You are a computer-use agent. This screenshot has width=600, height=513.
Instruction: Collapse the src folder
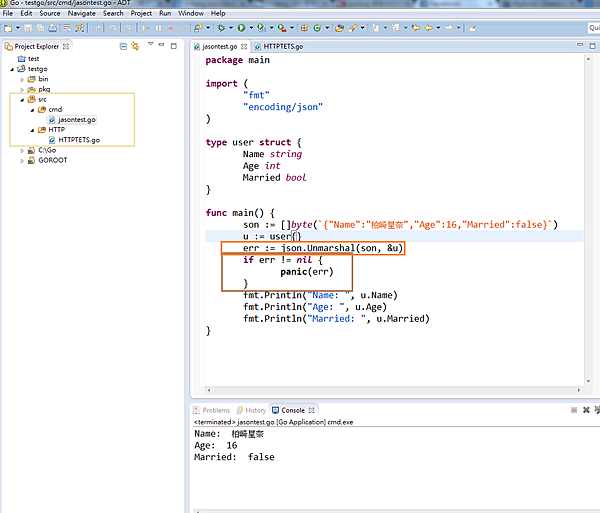coord(22,99)
